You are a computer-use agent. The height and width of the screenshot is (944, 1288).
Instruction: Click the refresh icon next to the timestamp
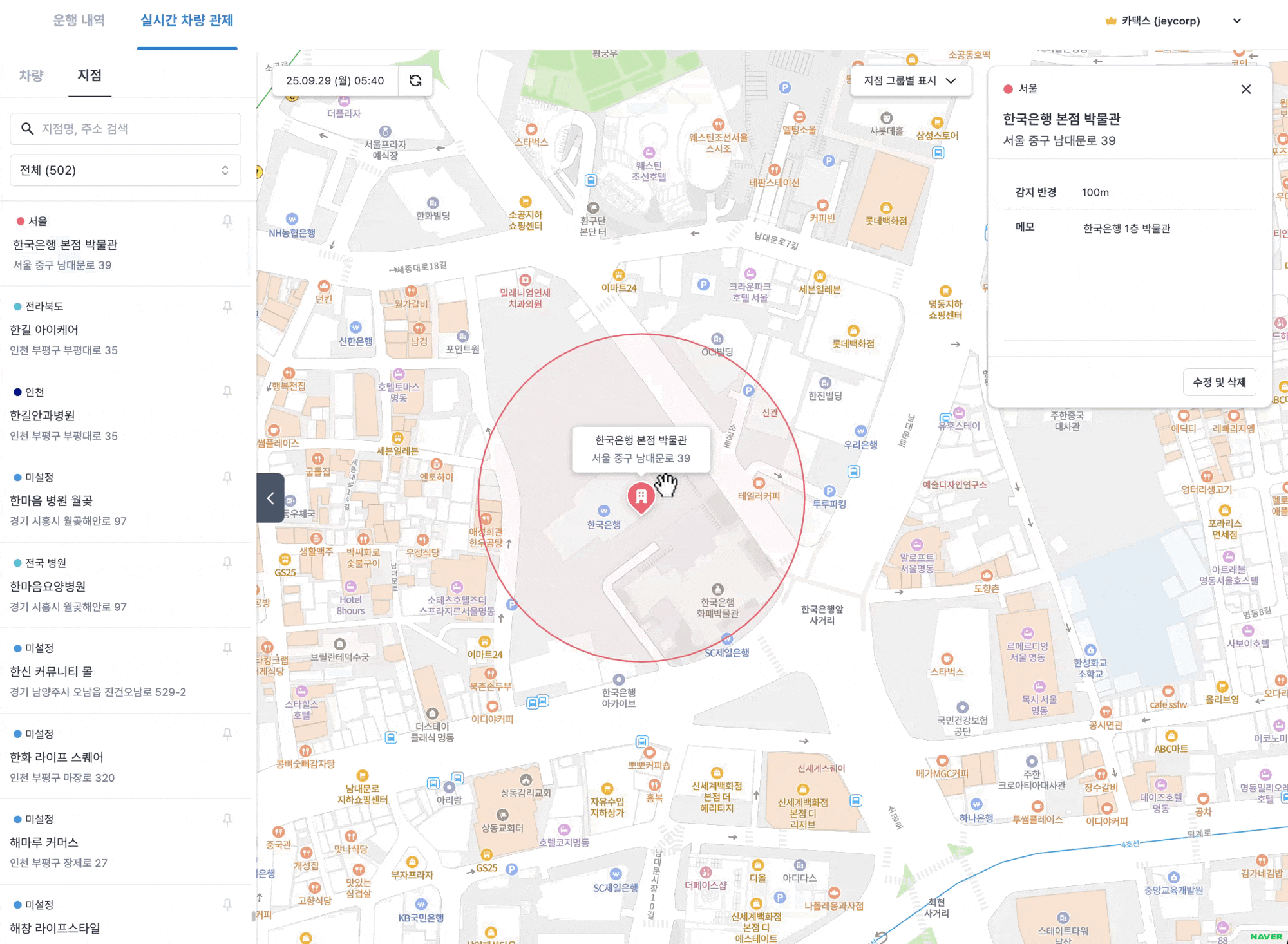coord(415,80)
